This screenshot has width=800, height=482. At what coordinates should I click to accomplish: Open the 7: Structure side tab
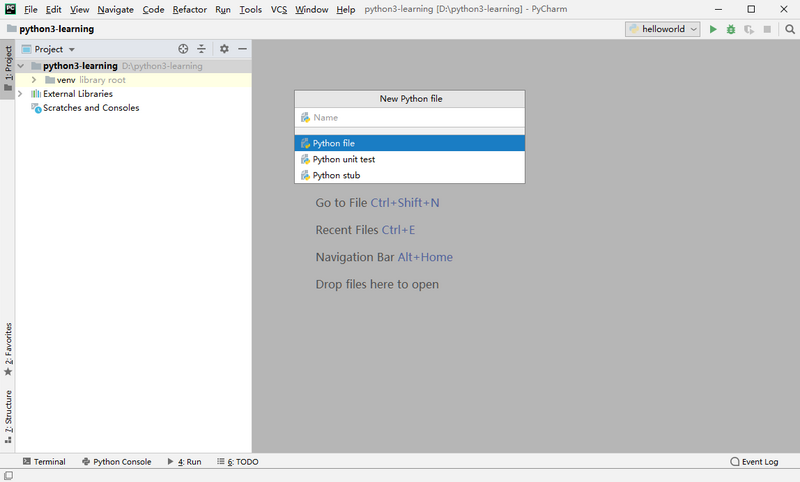point(8,416)
